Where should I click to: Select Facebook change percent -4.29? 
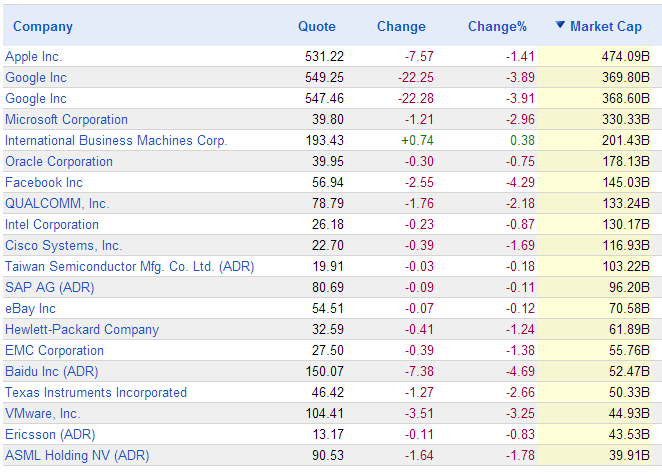520,183
